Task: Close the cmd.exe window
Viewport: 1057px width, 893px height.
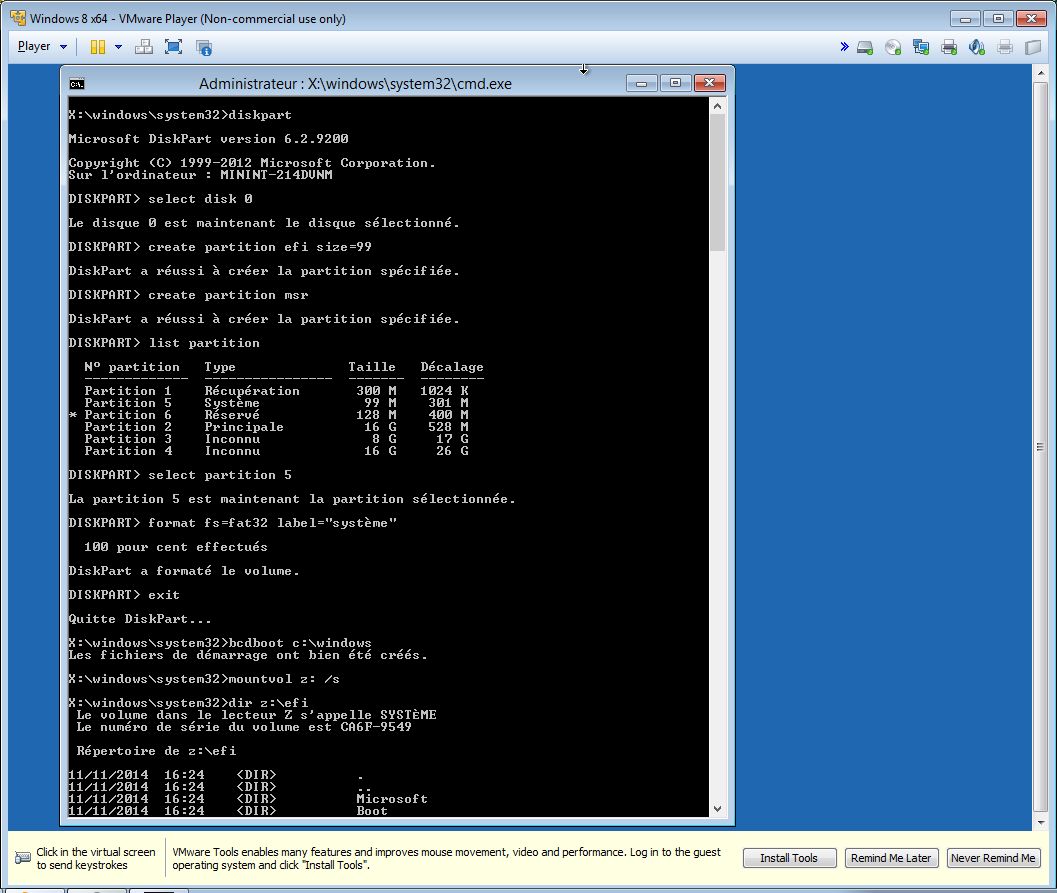Action: tap(710, 83)
